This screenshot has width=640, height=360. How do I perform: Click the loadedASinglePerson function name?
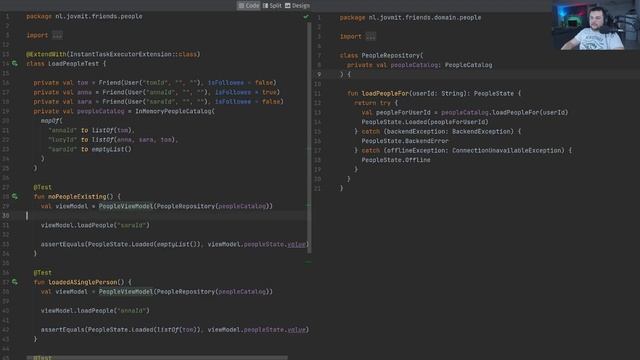point(82,282)
